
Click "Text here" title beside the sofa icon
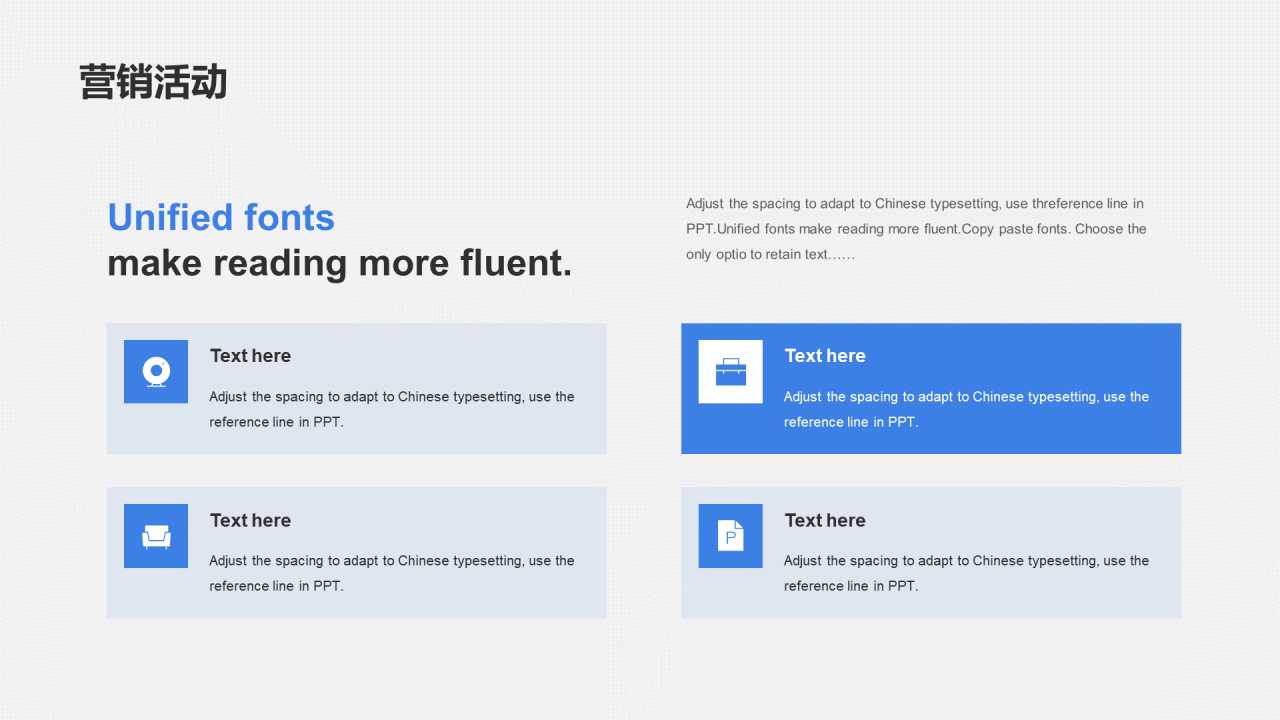(250, 520)
